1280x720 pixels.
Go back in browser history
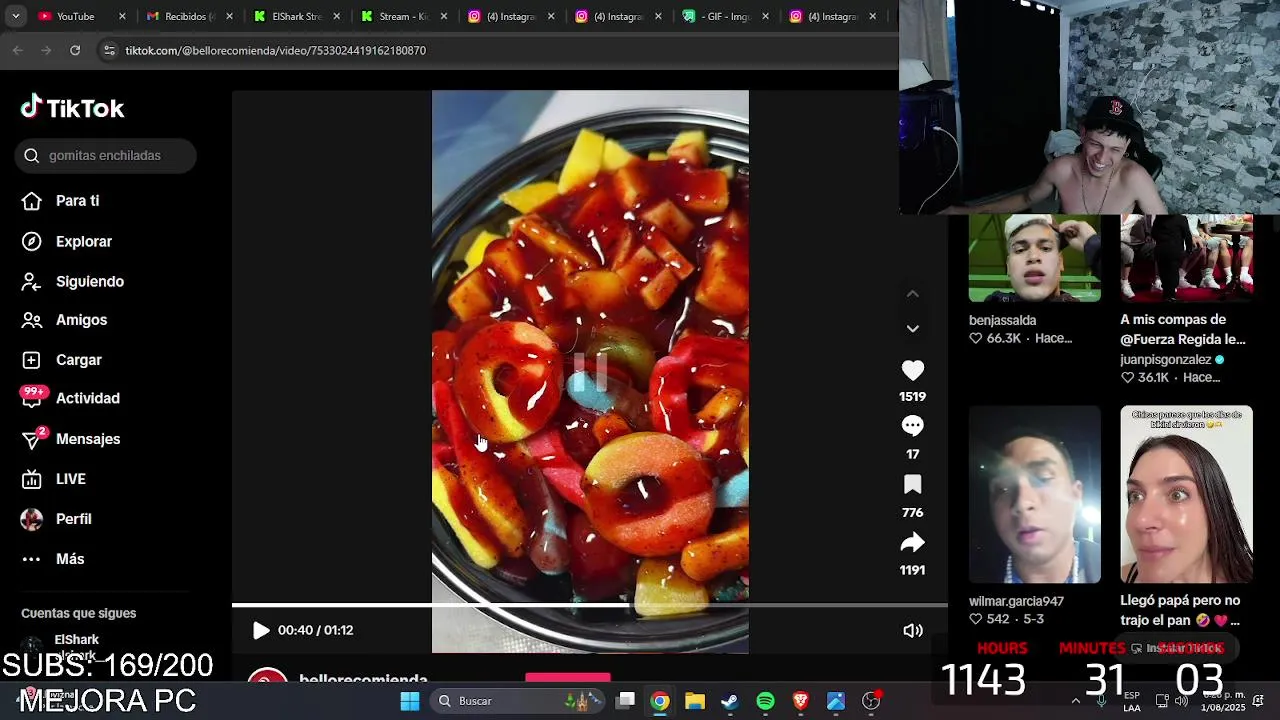[x=18, y=50]
